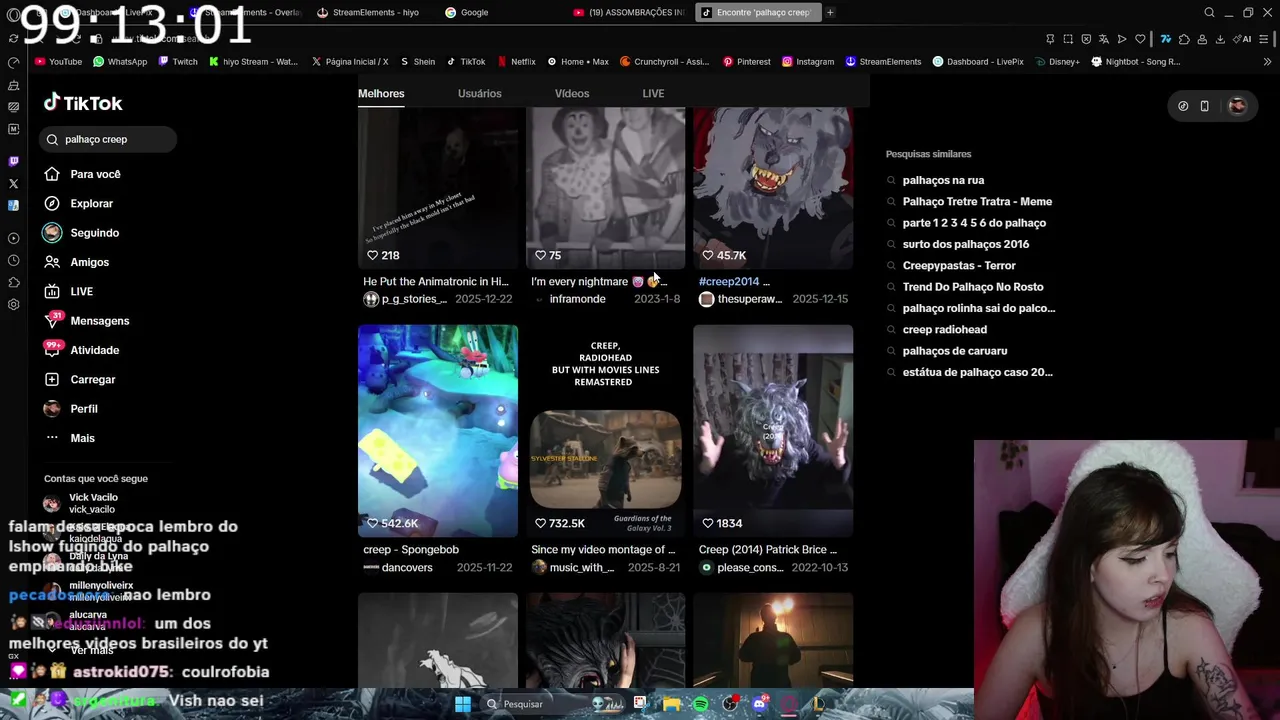
Task: Open Discord from the taskbar
Action: pyautogui.click(x=759, y=704)
